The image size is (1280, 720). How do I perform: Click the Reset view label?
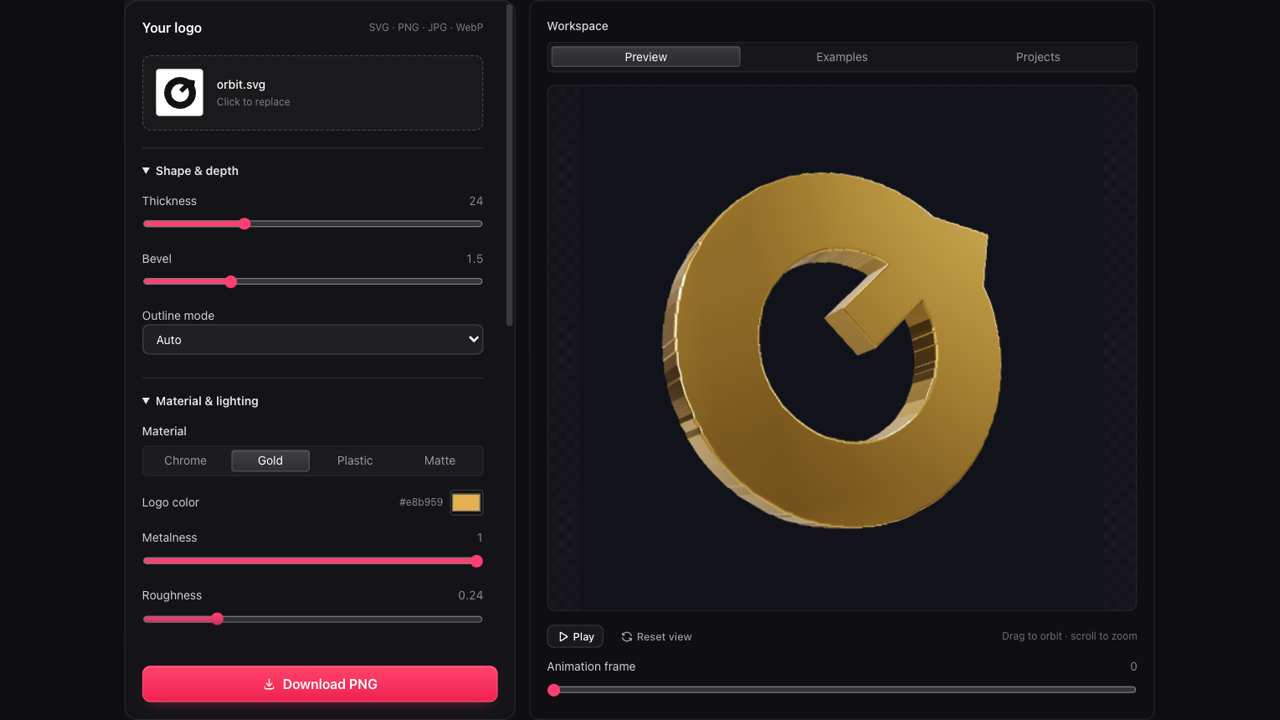click(x=664, y=637)
